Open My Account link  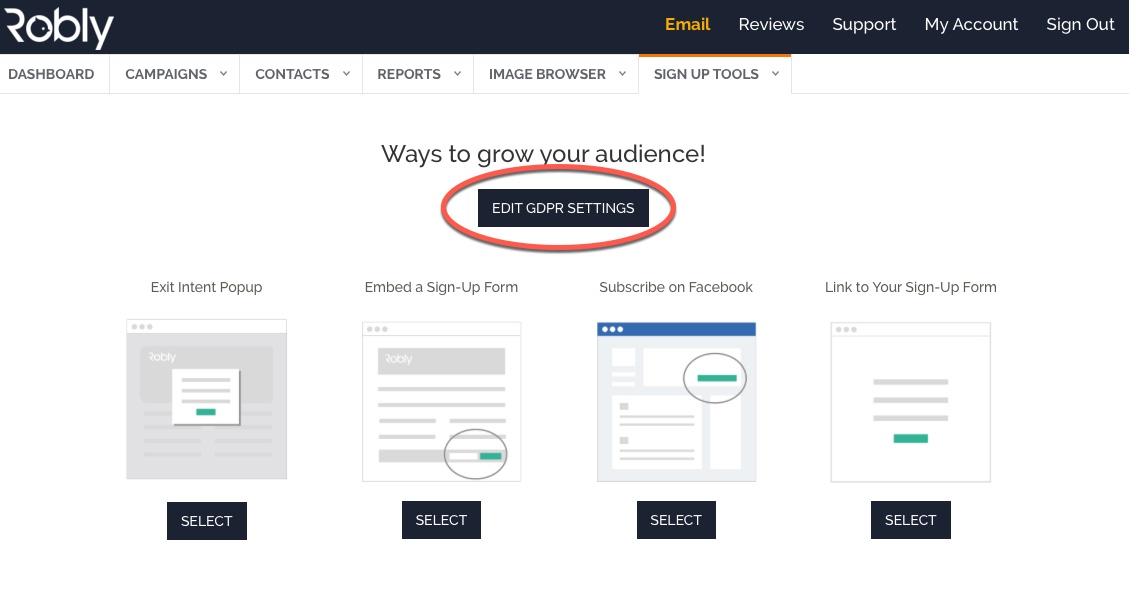coord(971,24)
